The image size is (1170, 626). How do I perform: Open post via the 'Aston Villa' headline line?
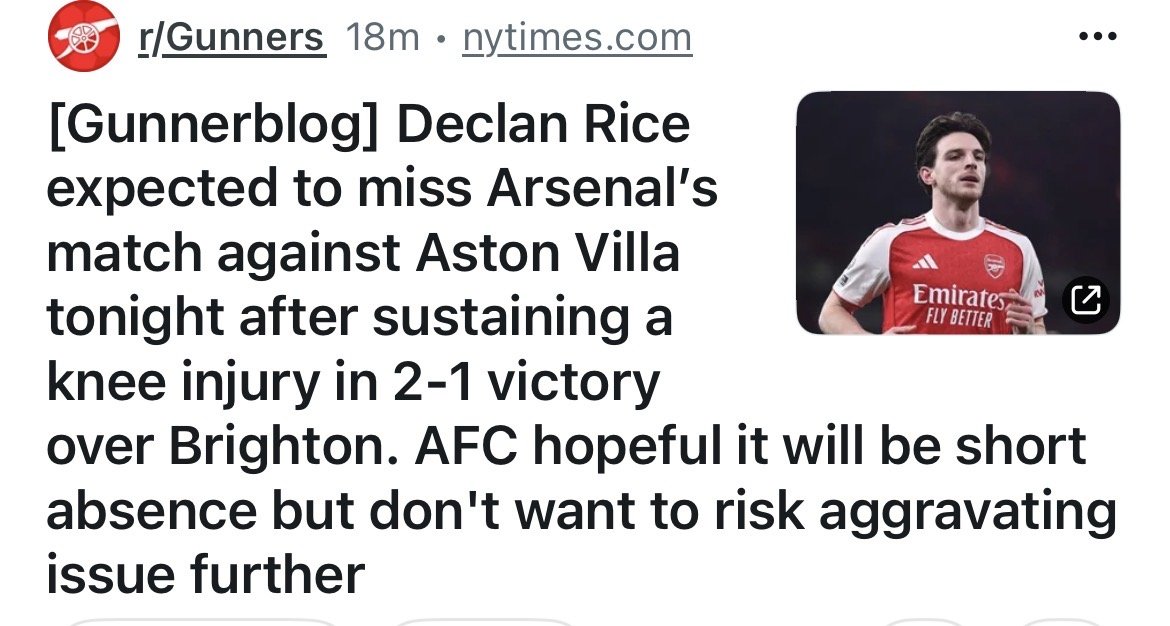point(362,254)
